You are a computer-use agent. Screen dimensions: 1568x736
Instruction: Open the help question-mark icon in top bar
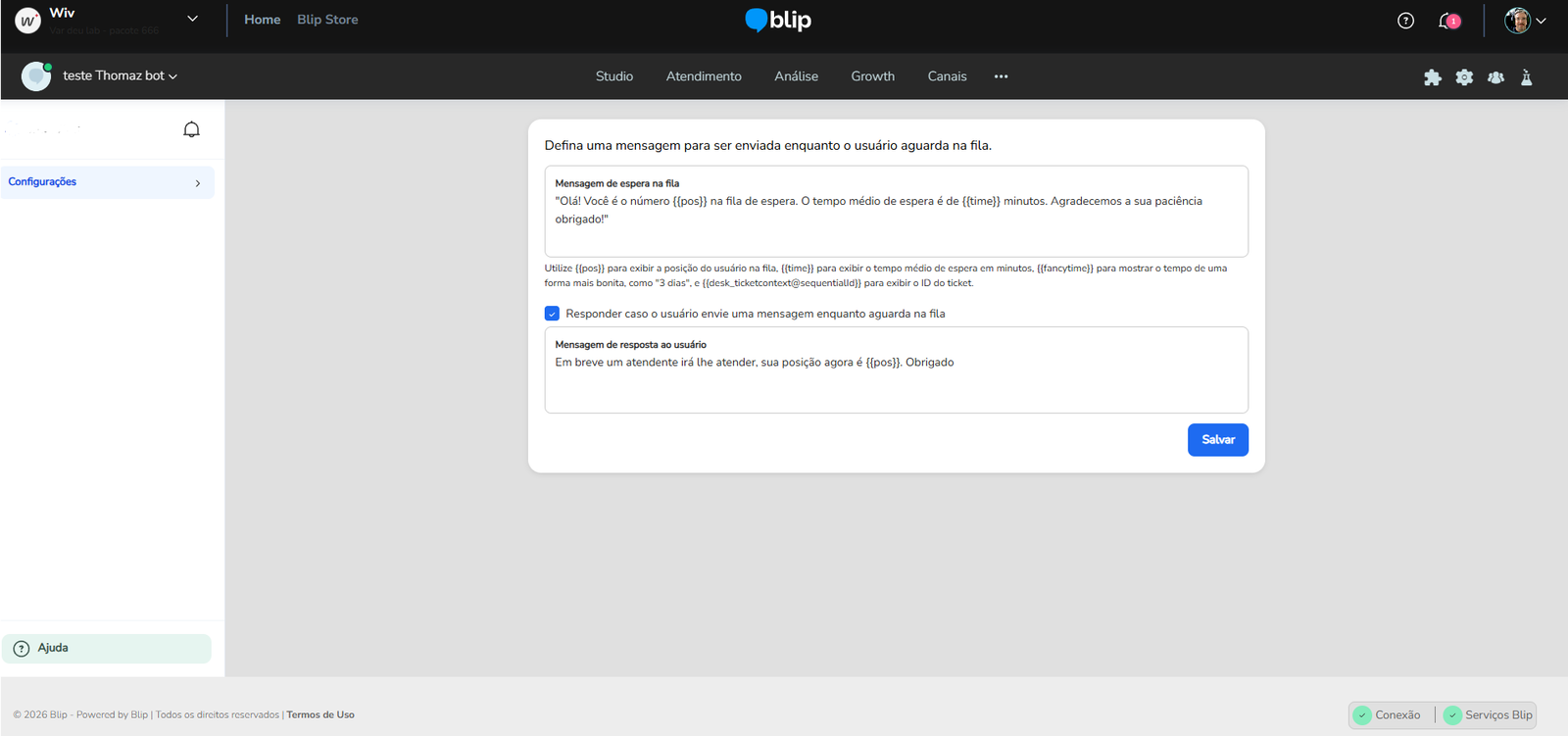coord(1405,21)
